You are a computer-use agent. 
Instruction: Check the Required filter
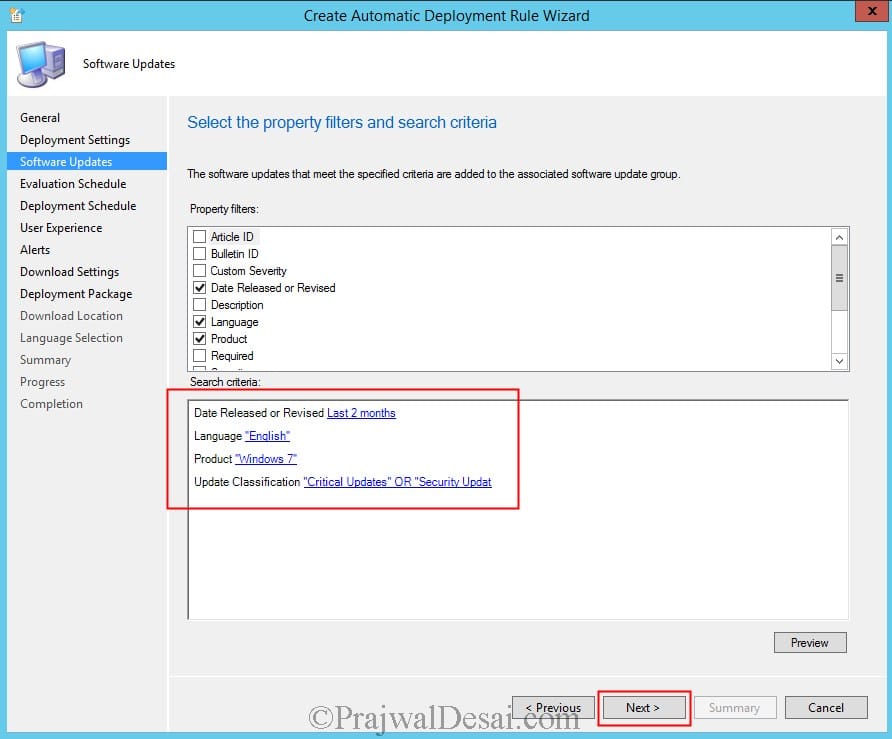coord(200,356)
